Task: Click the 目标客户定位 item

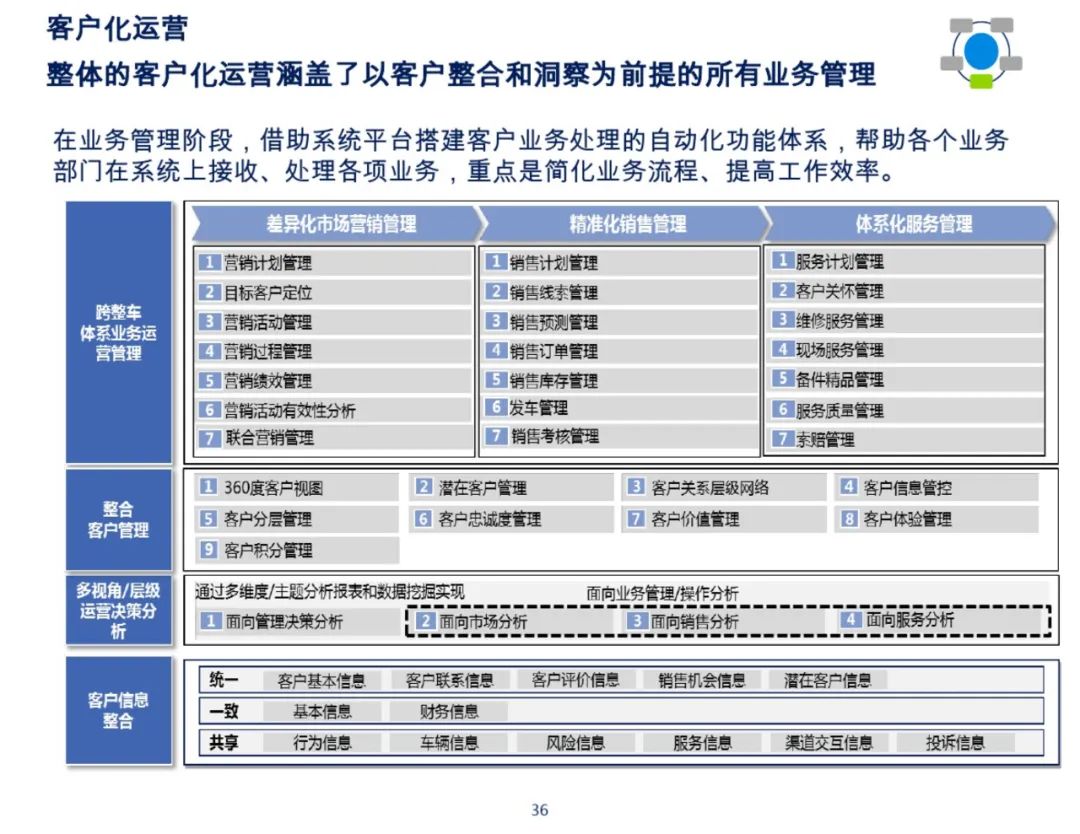Action: coord(334,292)
